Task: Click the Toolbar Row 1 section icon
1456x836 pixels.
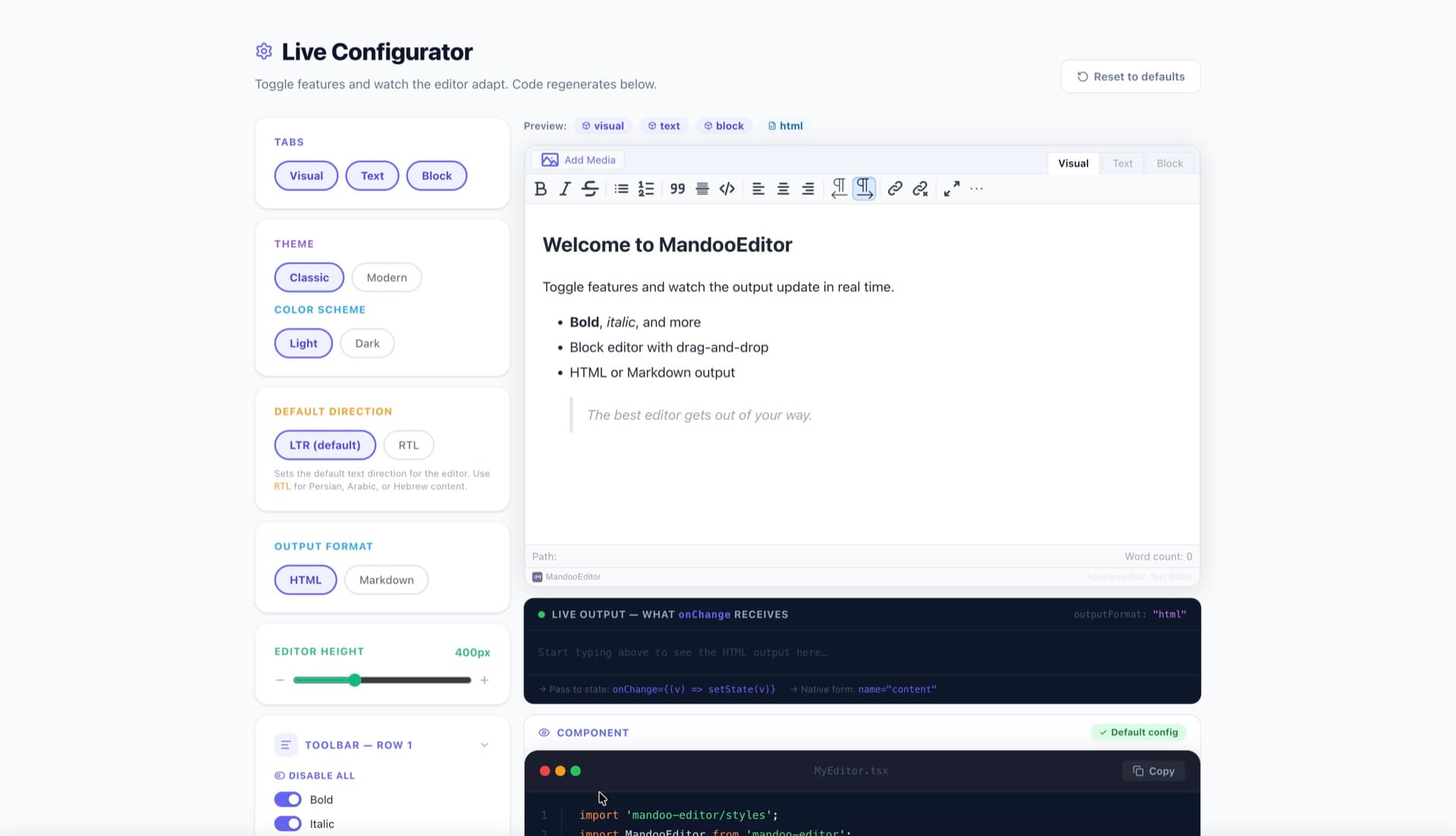Action: 286,745
